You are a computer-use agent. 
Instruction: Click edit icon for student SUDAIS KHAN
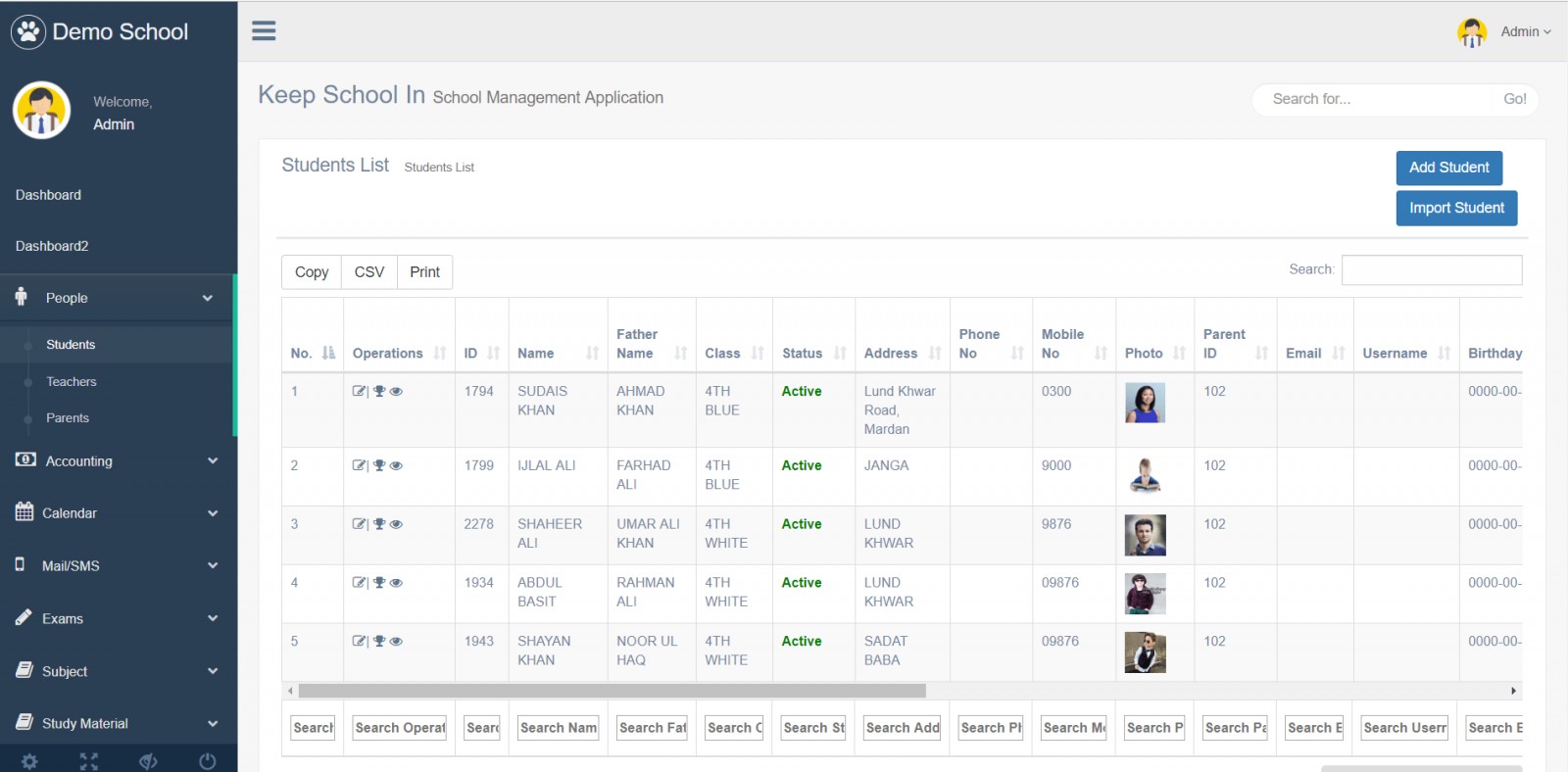(x=359, y=391)
